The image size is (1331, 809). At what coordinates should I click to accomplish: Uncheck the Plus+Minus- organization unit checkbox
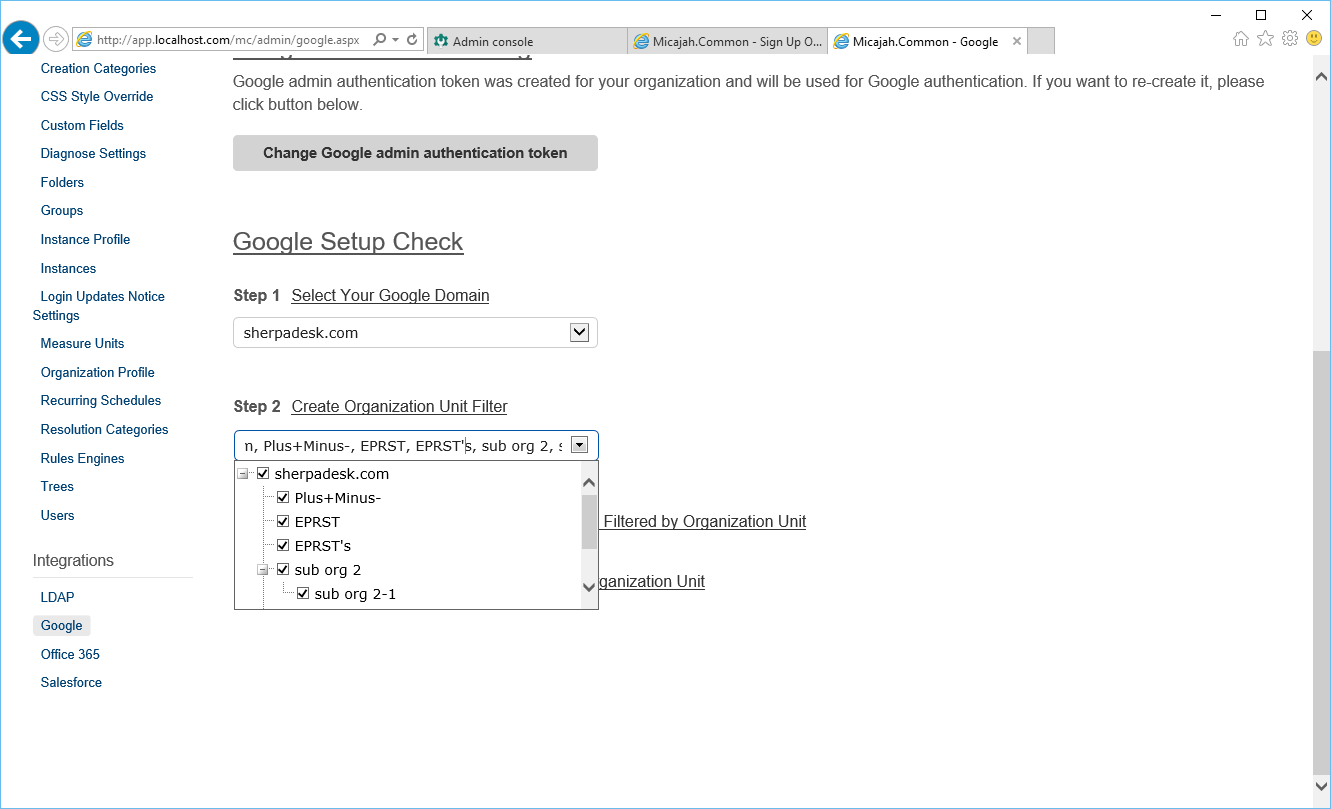[x=283, y=498]
